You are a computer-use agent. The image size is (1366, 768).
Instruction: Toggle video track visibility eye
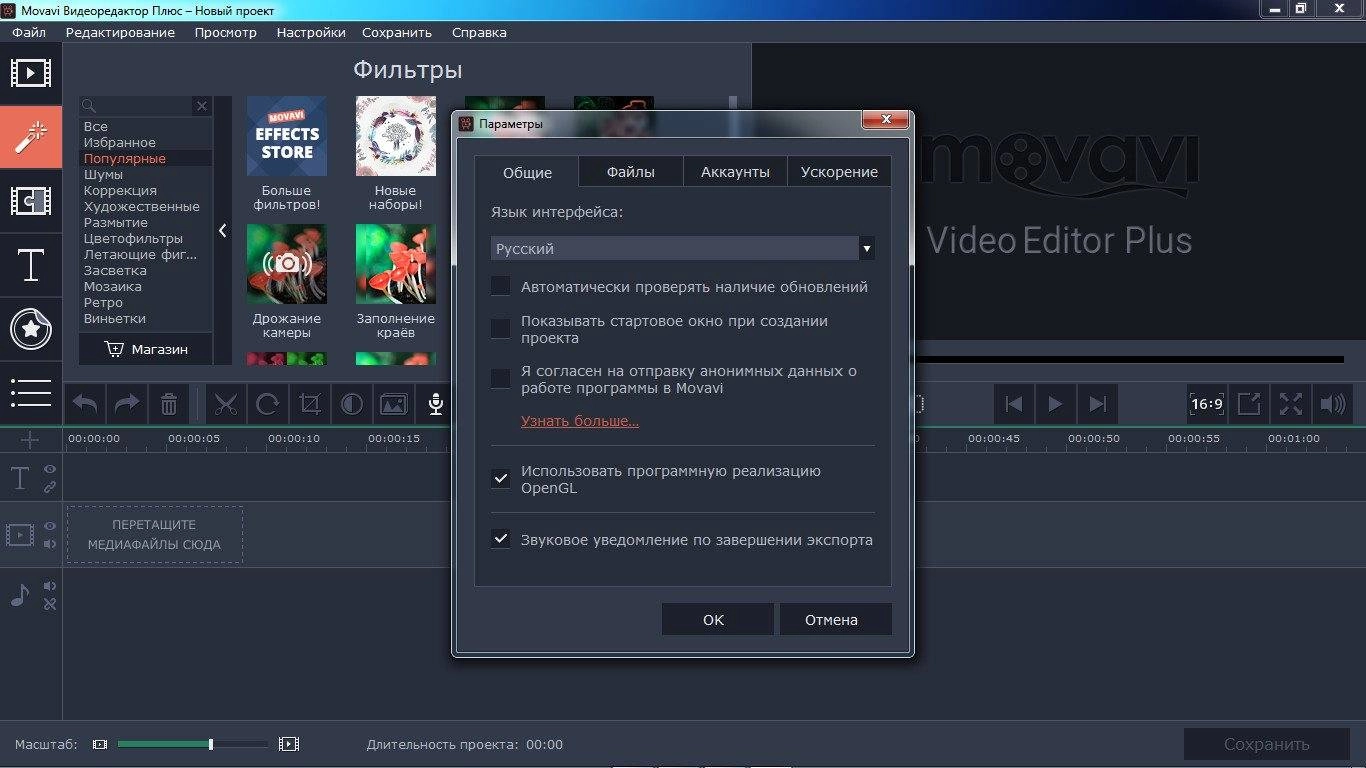[50, 526]
